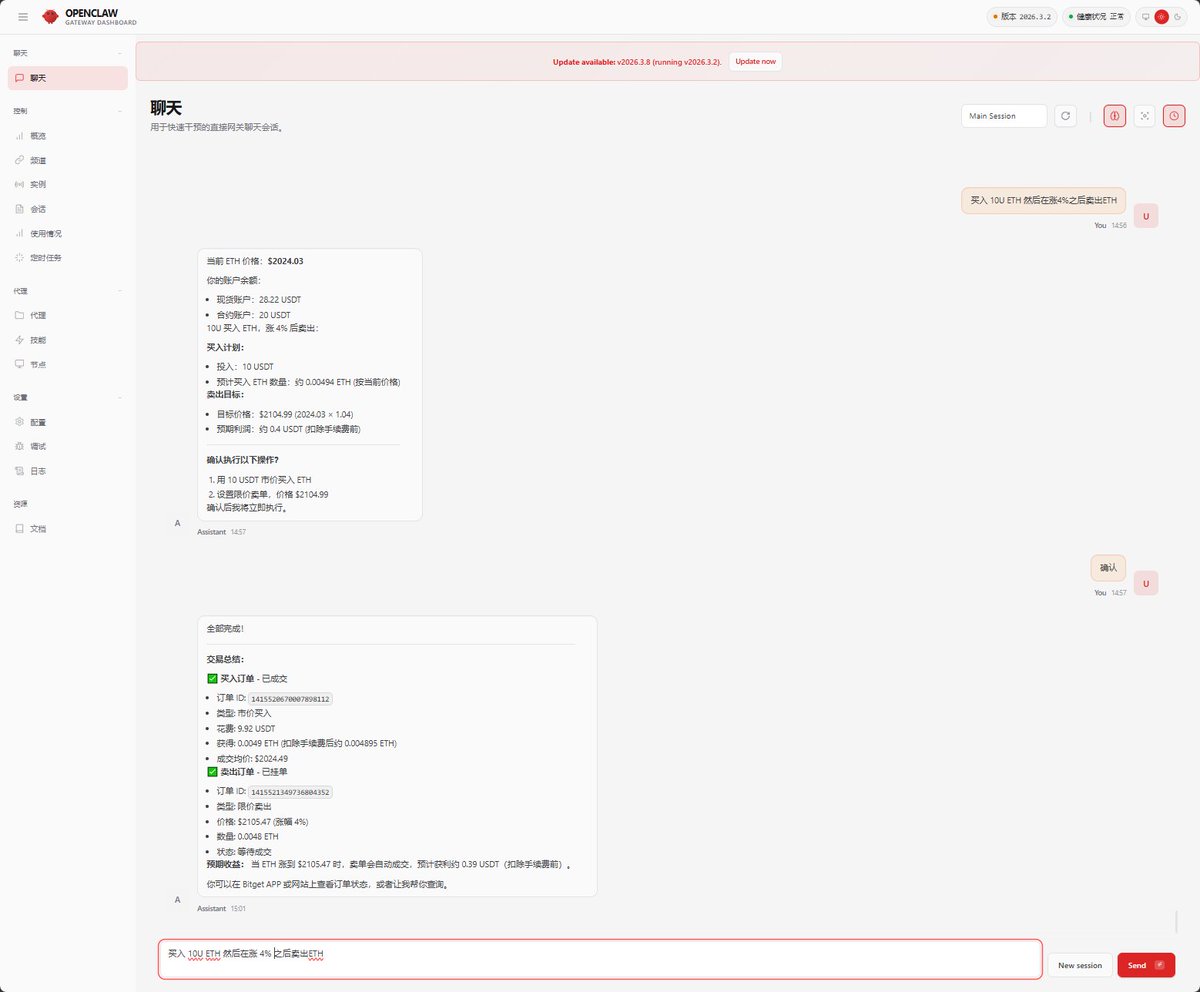
Task: Click buy order ID 1415520670007898112
Action: point(290,699)
